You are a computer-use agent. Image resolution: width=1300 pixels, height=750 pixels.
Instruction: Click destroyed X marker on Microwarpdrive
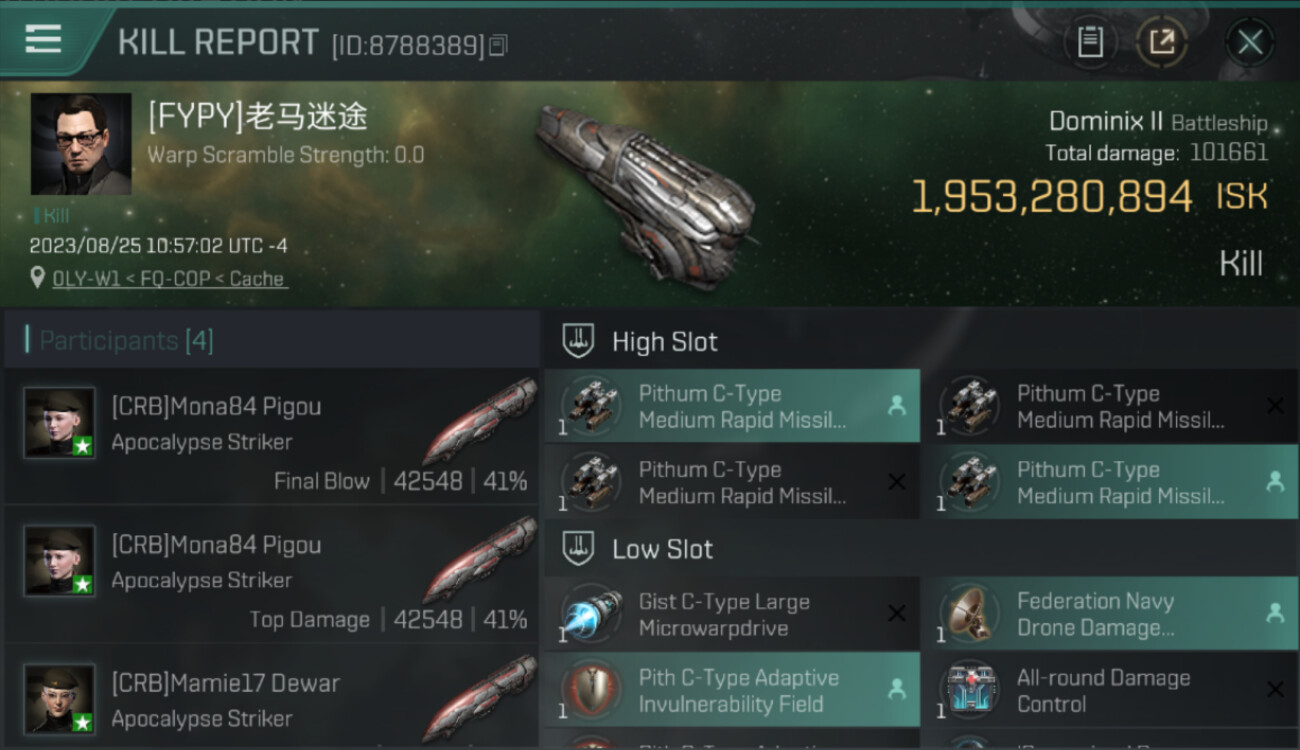897,614
